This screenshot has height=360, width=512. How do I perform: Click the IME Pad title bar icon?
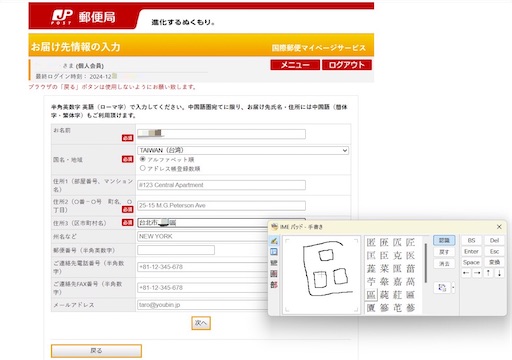pyautogui.click(x=274, y=227)
